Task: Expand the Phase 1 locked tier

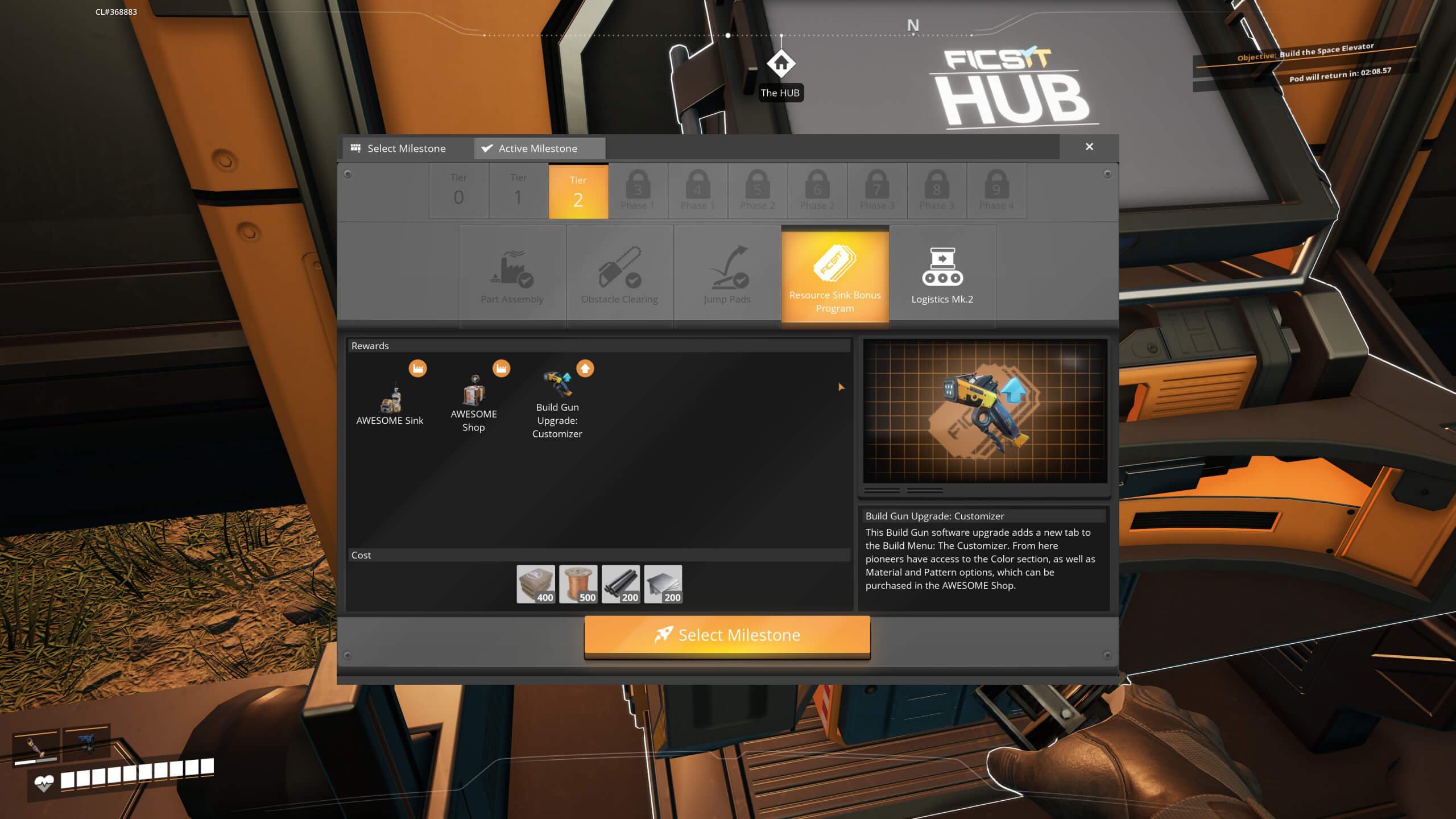Action: tap(637, 190)
